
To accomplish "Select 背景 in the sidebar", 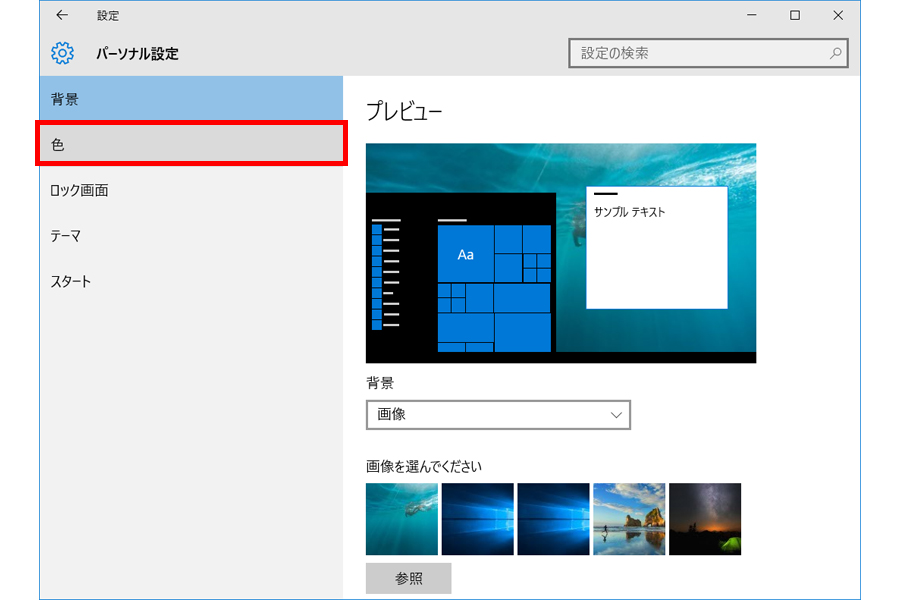I will 190,99.
